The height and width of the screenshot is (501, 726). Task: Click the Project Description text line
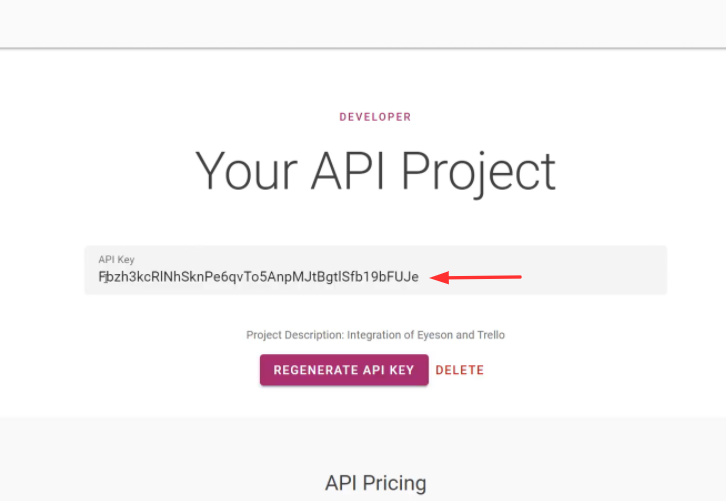(375, 335)
